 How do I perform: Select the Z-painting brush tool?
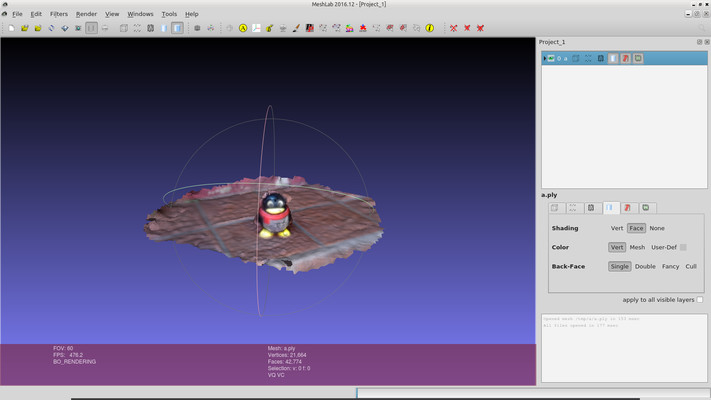click(x=296, y=28)
